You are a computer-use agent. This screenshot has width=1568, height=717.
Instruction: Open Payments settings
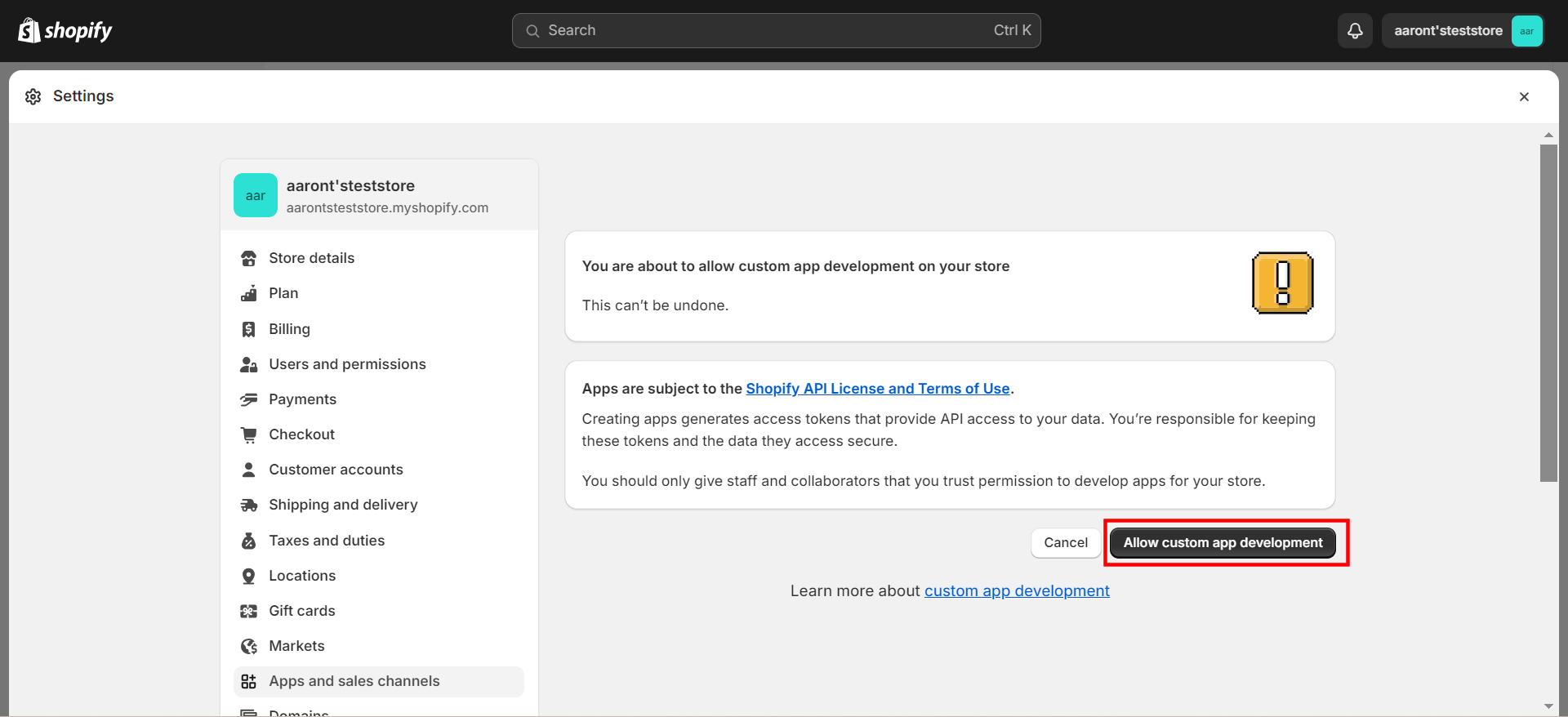click(379, 399)
